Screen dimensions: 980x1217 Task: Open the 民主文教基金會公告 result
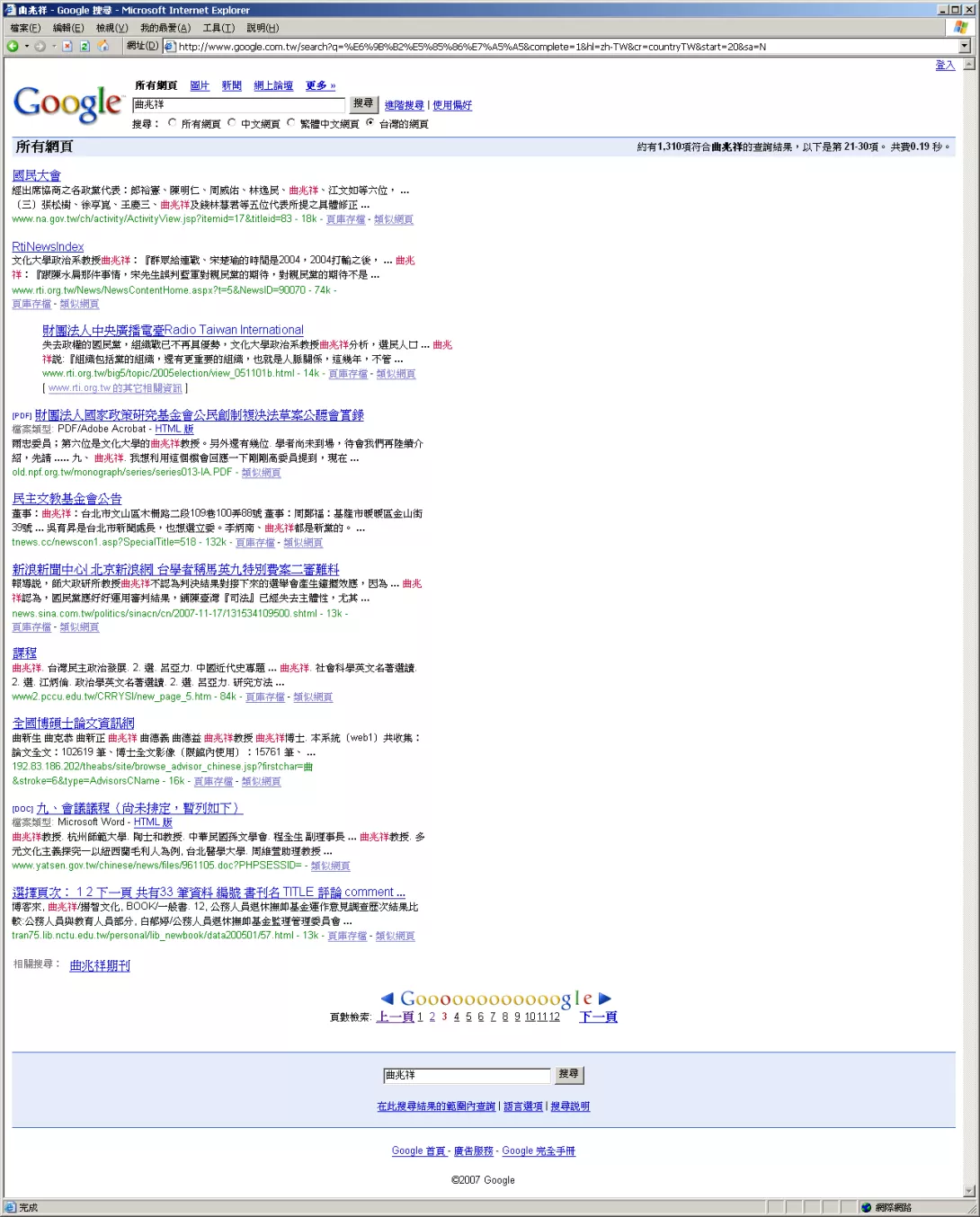click(x=67, y=498)
